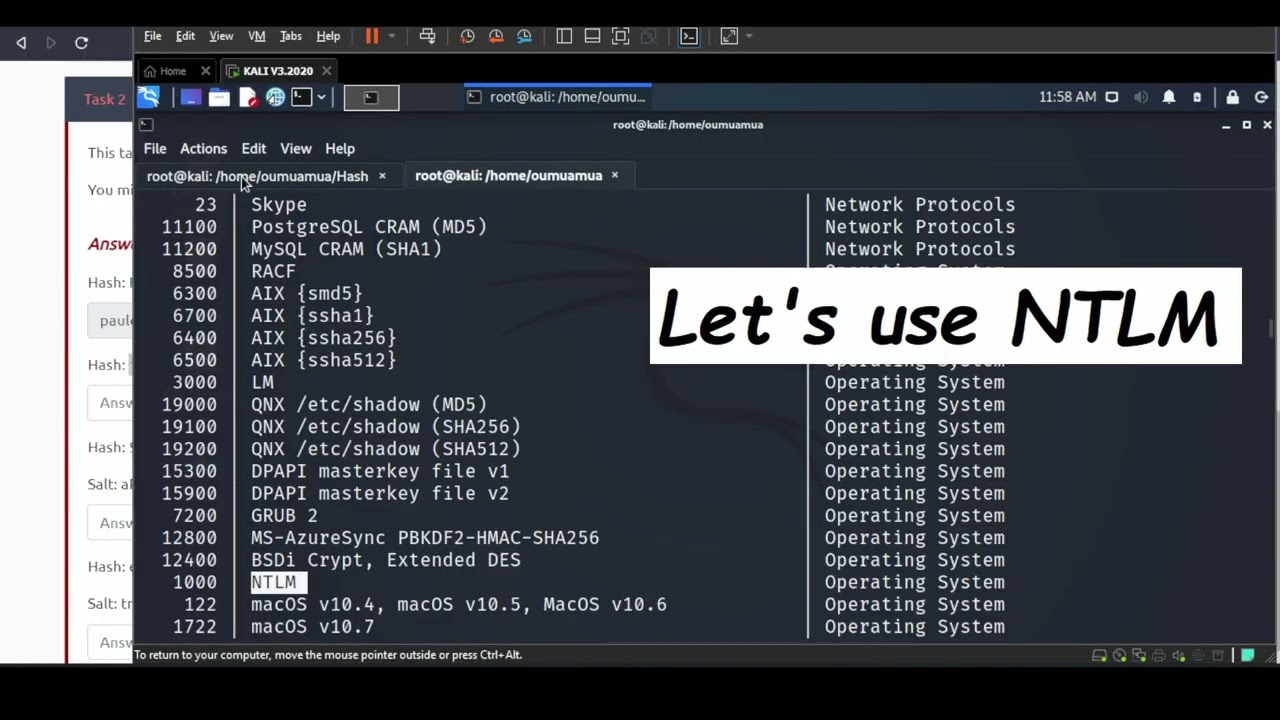Open the terminal View menu
The image size is (1280, 720).
click(296, 148)
